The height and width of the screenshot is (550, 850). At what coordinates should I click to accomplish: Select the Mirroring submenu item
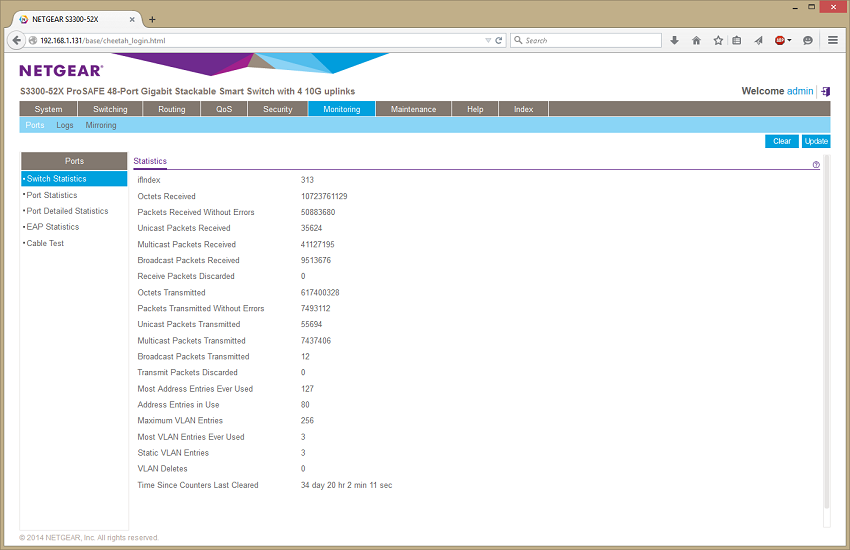[101, 125]
